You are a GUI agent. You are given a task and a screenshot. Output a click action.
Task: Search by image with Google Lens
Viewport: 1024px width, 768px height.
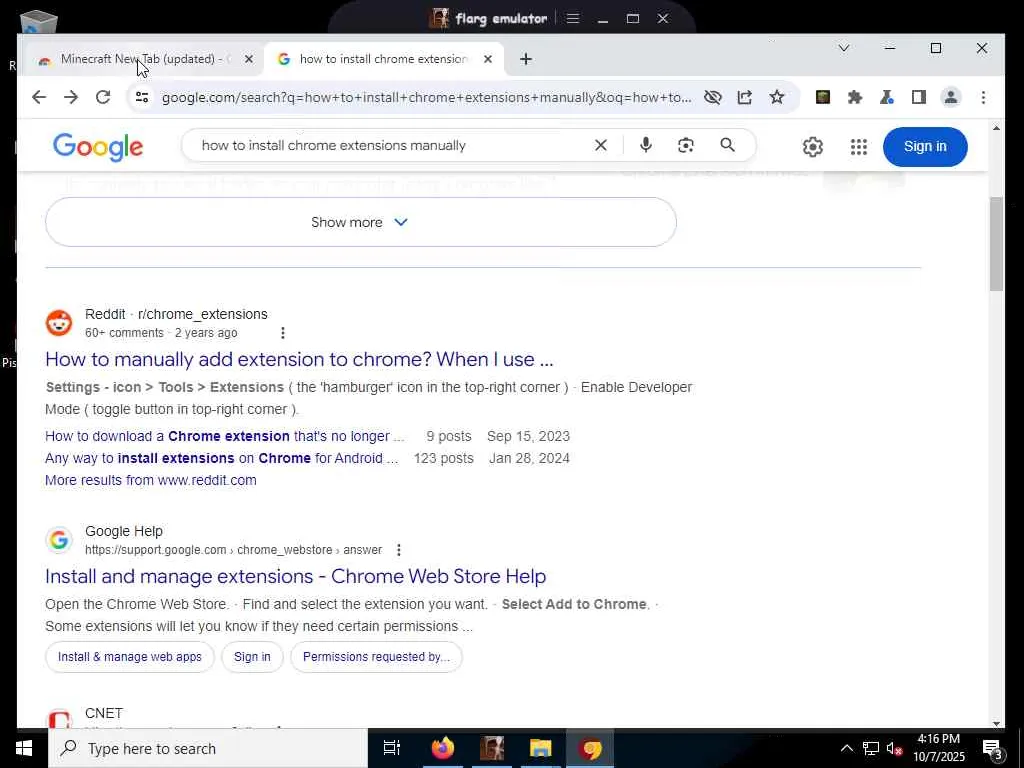point(686,145)
